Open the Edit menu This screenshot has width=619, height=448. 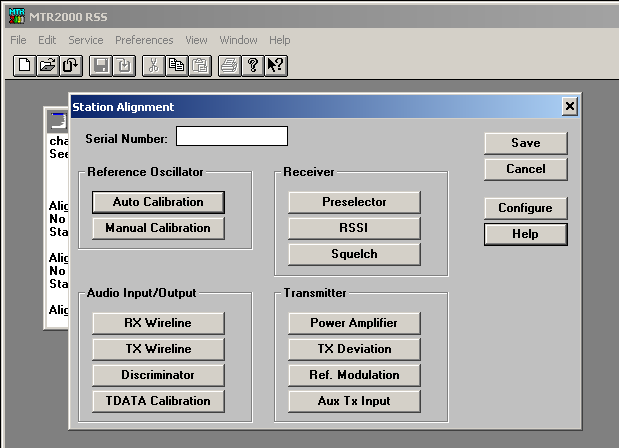click(x=47, y=40)
